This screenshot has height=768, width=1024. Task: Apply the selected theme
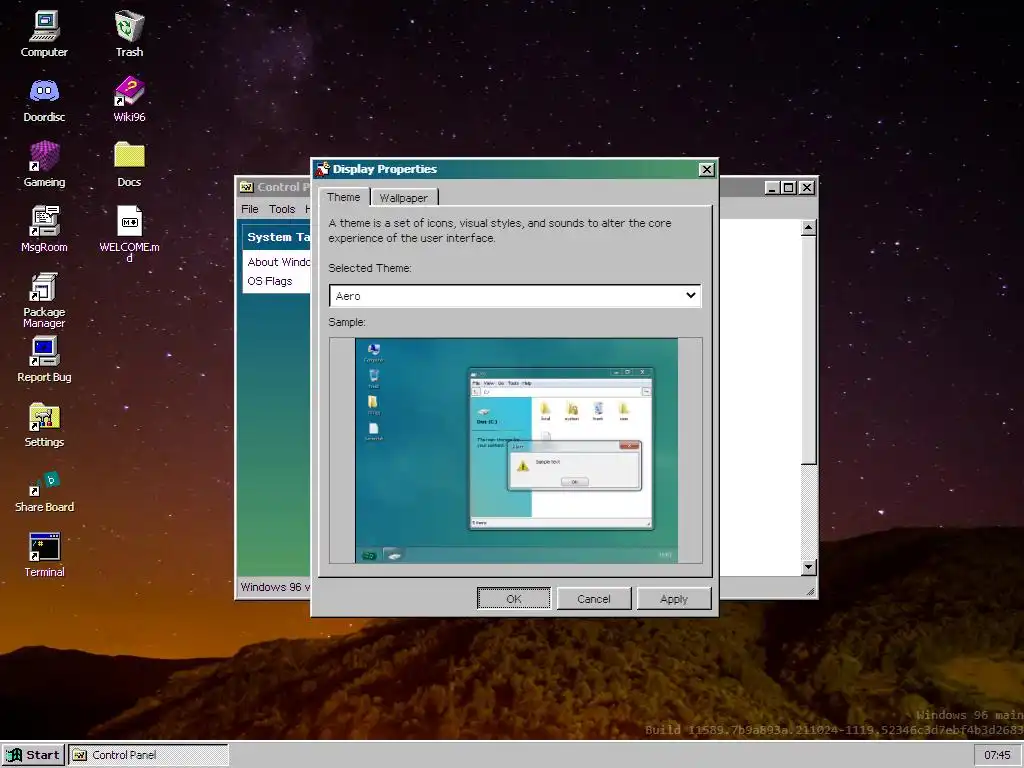click(x=674, y=599)
